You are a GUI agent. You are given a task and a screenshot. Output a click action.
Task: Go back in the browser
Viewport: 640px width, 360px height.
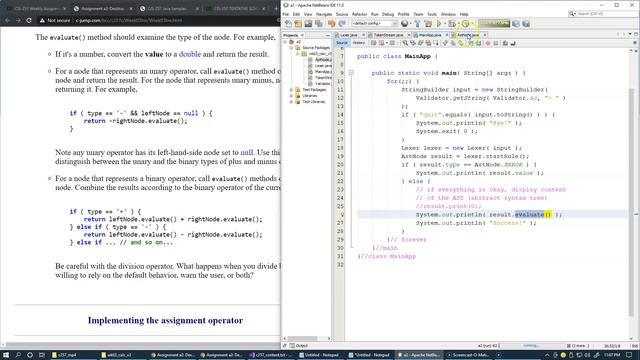tap(7, 20)
